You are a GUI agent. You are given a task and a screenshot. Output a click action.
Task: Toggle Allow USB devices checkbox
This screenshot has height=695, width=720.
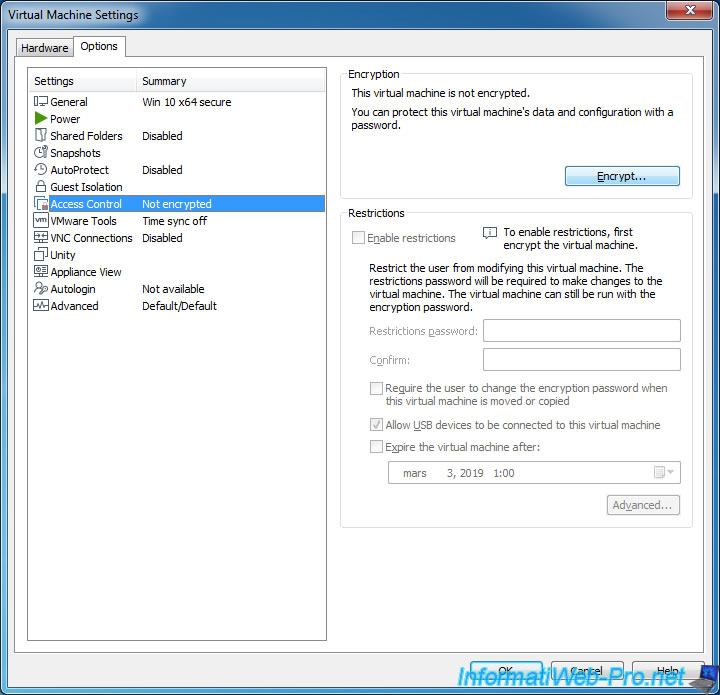pos(376,425)
